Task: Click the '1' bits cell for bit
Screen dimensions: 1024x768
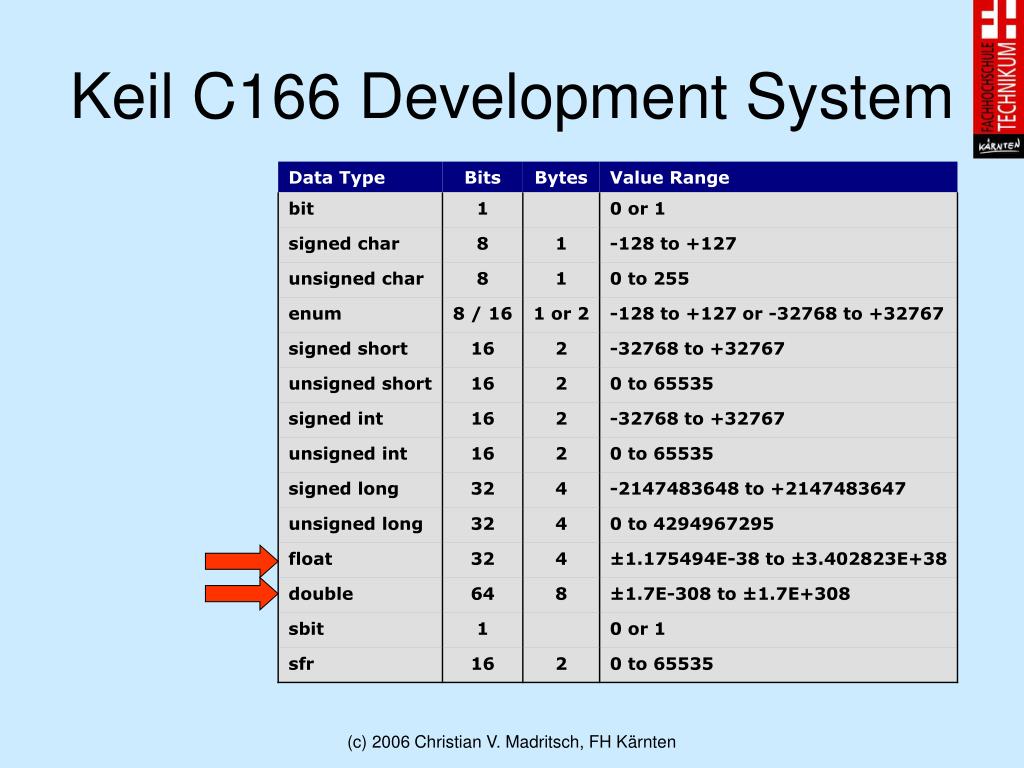Action: click(x=483, y=208)
